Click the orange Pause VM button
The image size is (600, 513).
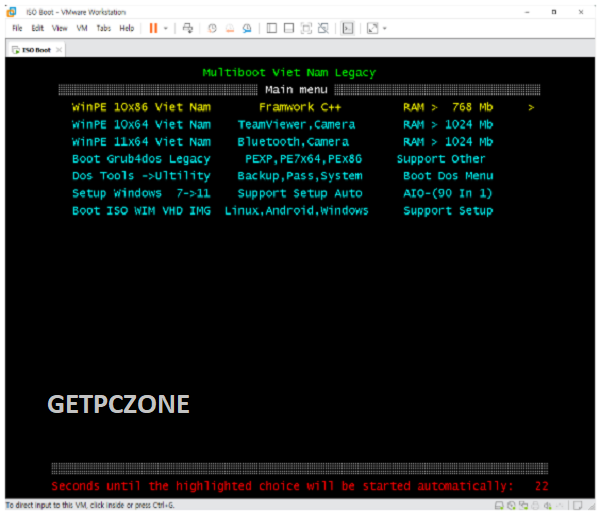[154, 29]
